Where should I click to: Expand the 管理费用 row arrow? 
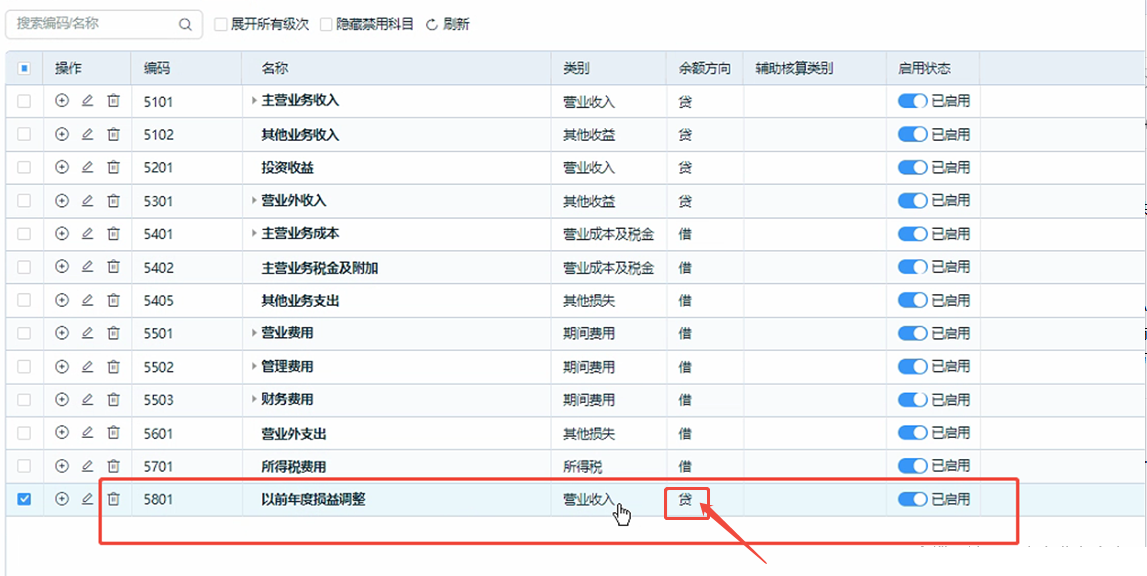pyautogui.click(x=254, y=367)
